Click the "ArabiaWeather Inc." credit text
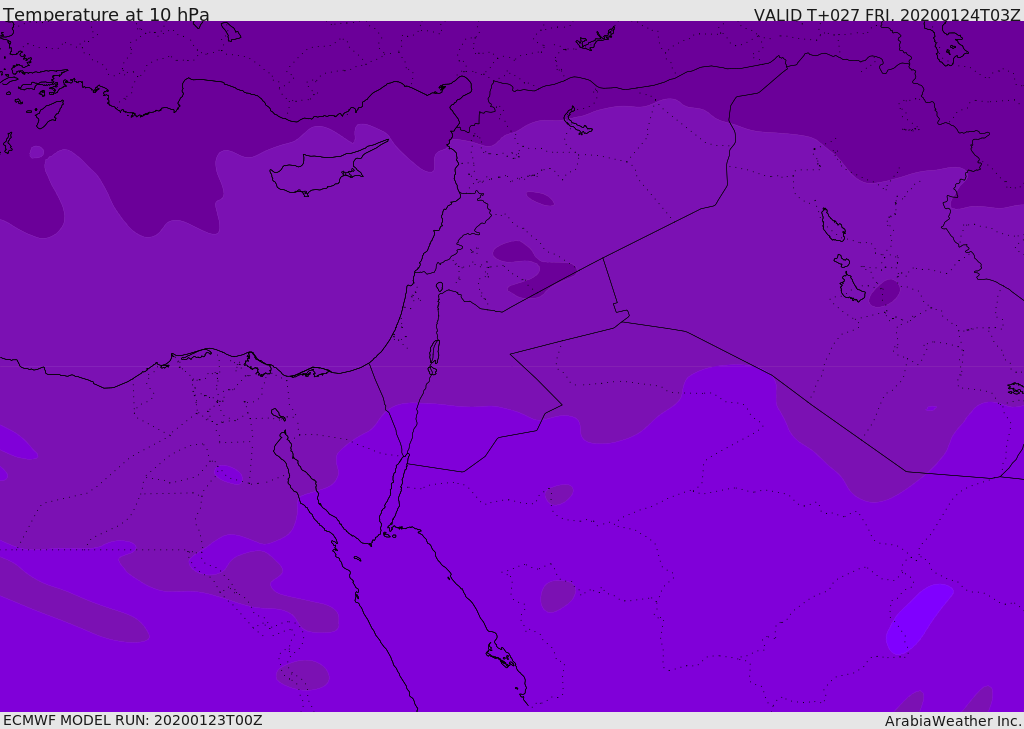Image resolution: width=1024 pixels, height=729 pixels. [x=953, y=721]
